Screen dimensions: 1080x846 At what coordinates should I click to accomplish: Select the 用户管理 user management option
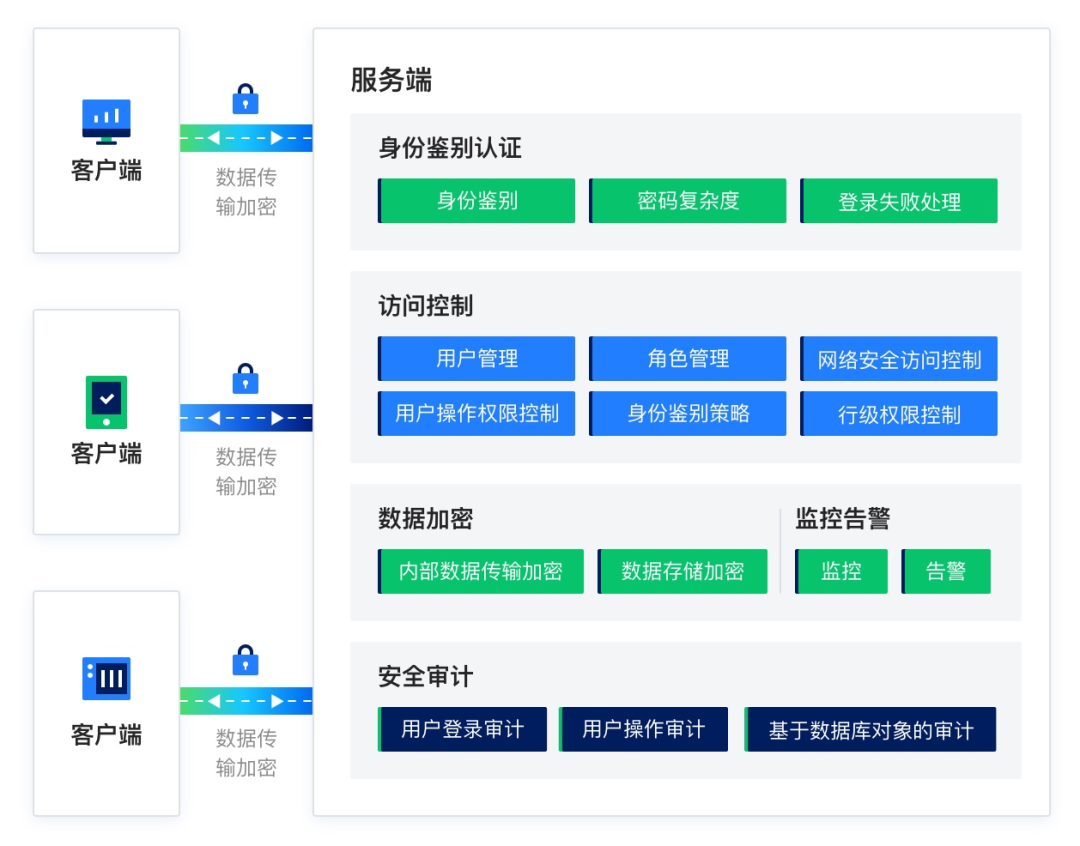[x=476, y=358]
